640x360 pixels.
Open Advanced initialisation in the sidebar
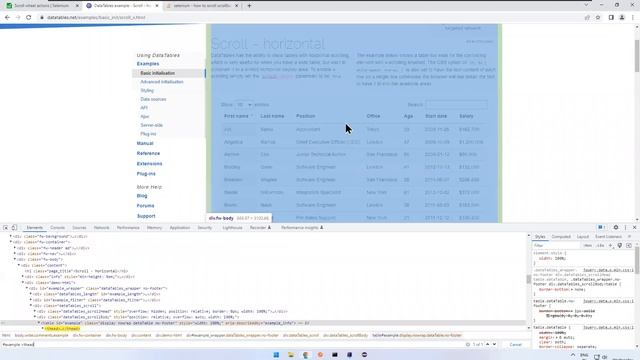click(162, 82)
